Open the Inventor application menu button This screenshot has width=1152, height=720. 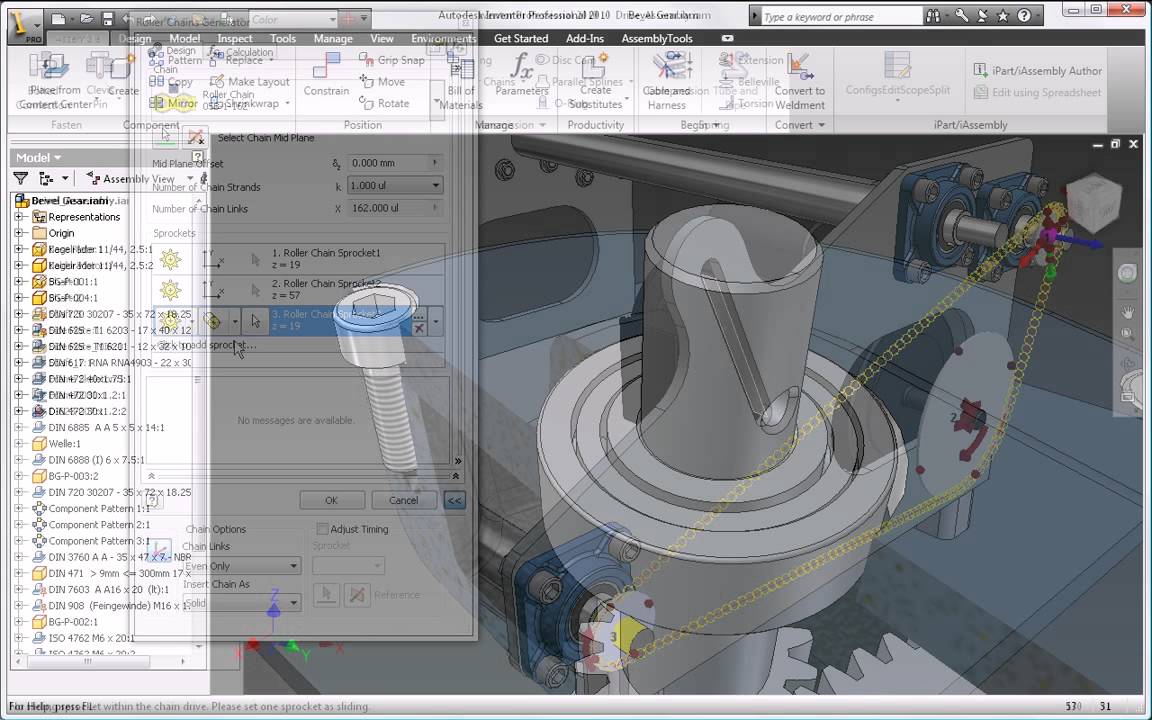coord(24,26)
